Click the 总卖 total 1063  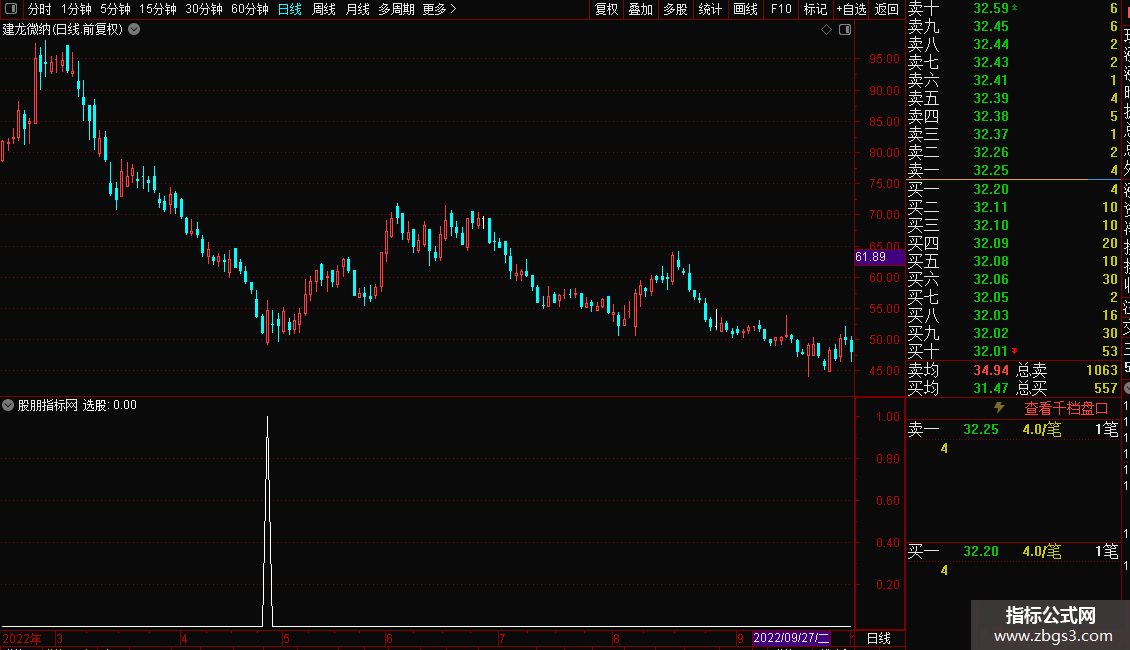pyautogui.click(x=1102, y=370)
